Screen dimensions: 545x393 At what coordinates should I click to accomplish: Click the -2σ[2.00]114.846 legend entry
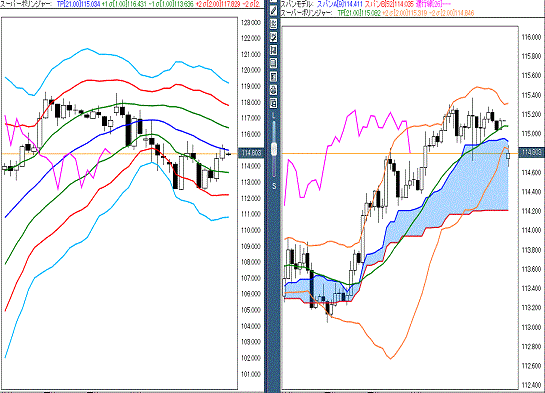click(x=451, y=13)
